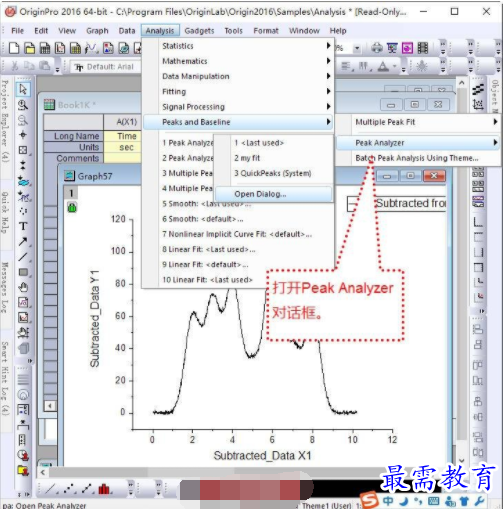This screenshot has width=504, height=509.
Task: Select the Rectangle drawing tool
Action: coord(23,272)
